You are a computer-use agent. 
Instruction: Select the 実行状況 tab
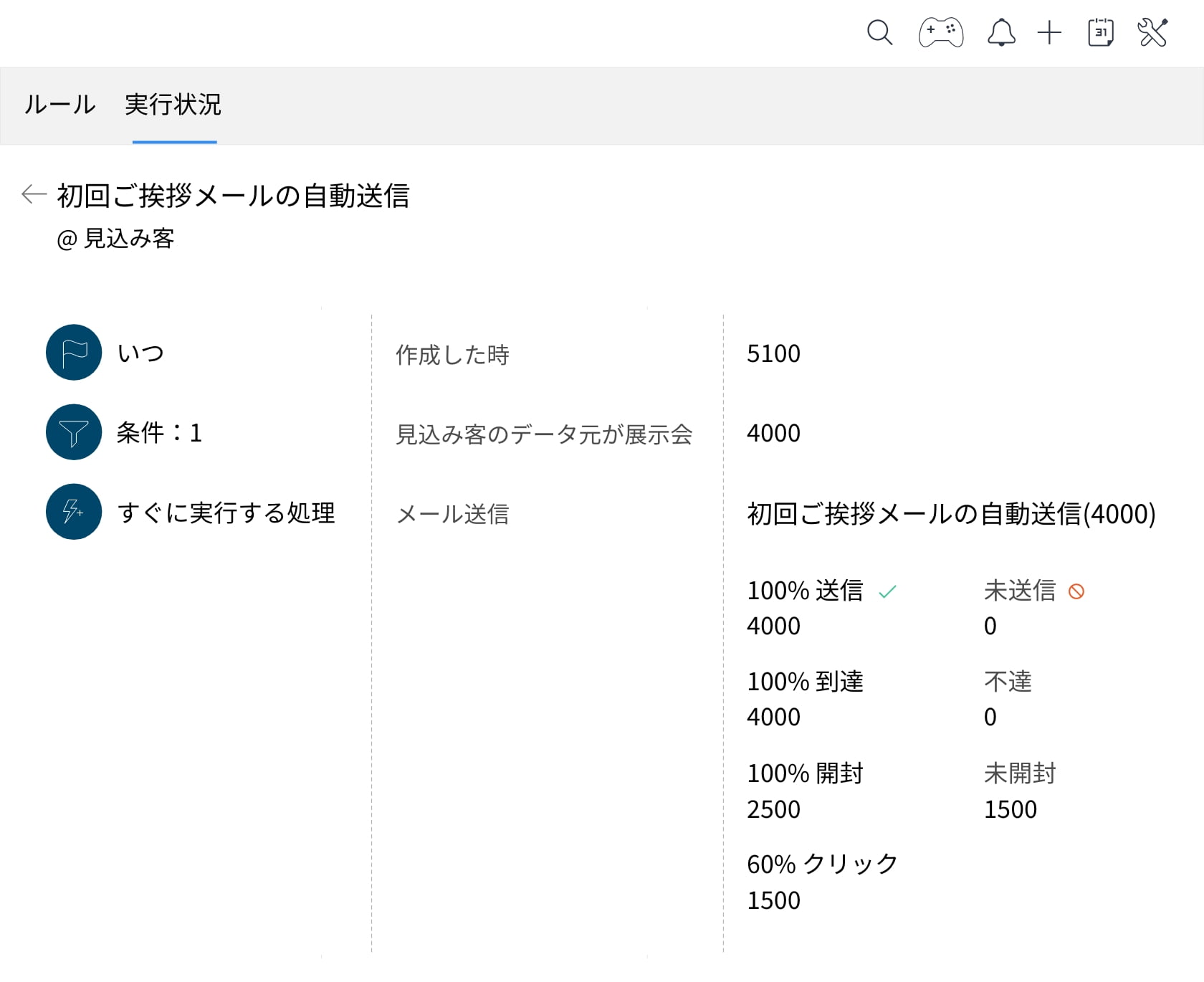pyautogui.click(x=173, y=105)
